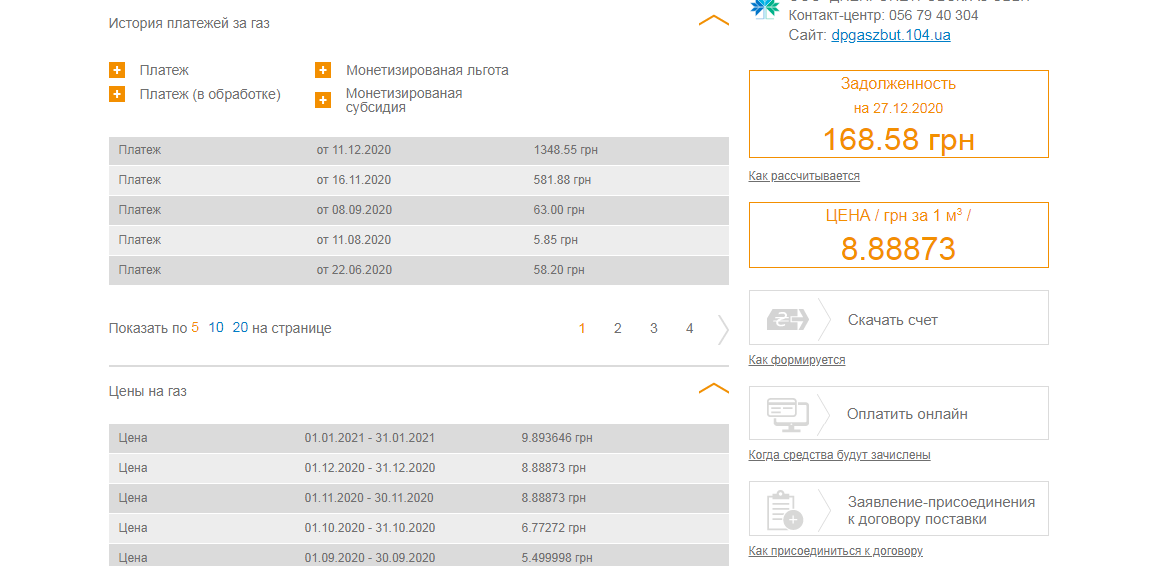
Task: Click the Платеж (в обработке) label
Action: click(x=210, y=94)
